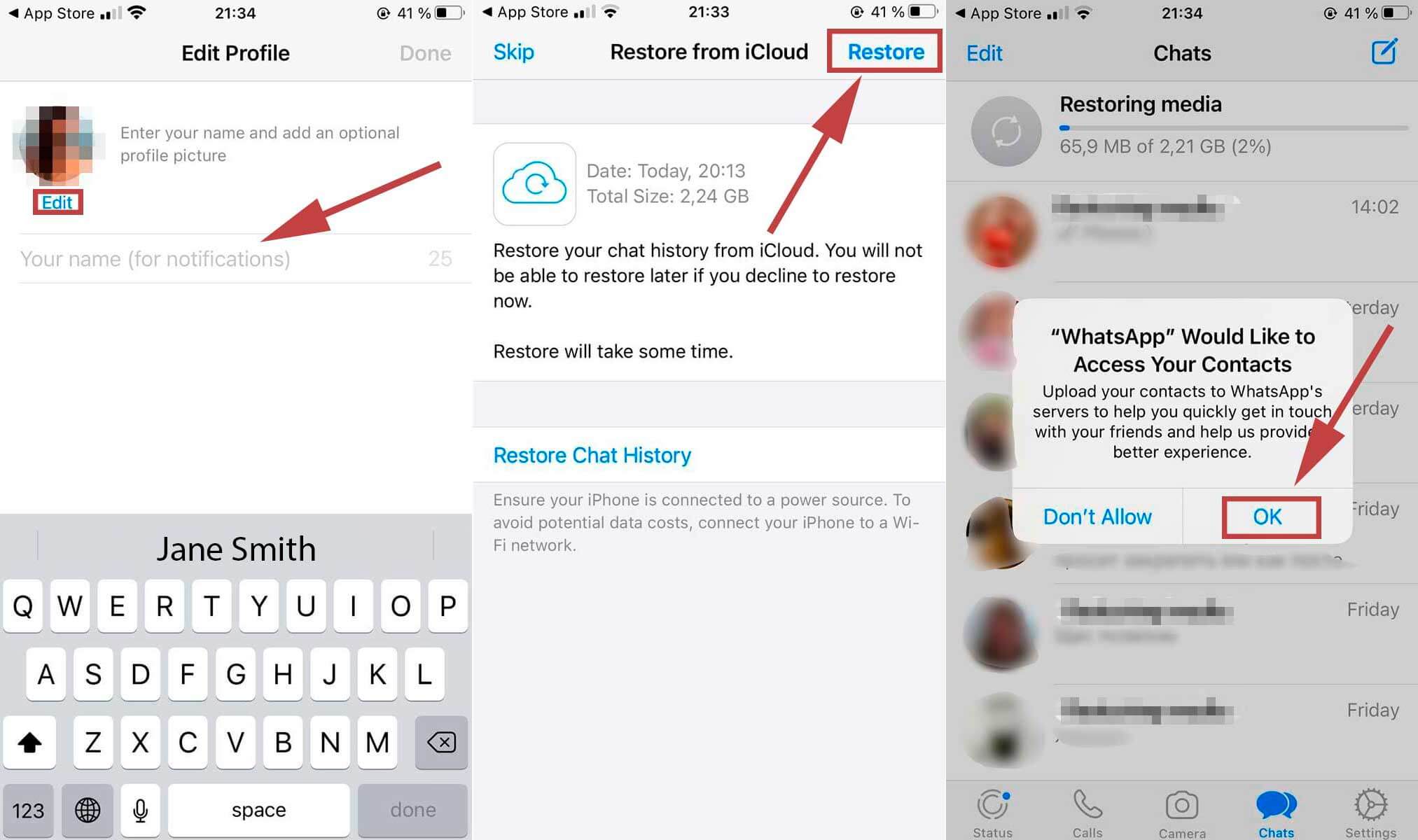Tap the profile photo Edit icon

(56, 201)
